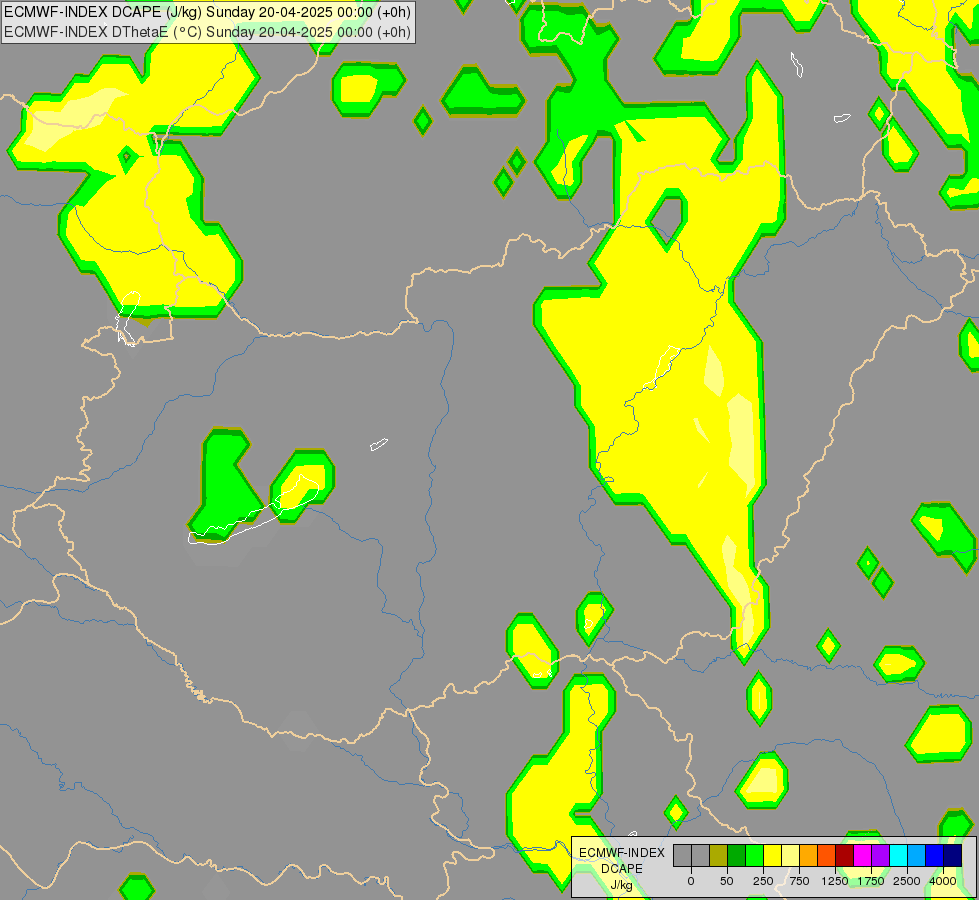Select the cyan legend swatch
Viewport: 979px width, 900px height.
(898, 856)
